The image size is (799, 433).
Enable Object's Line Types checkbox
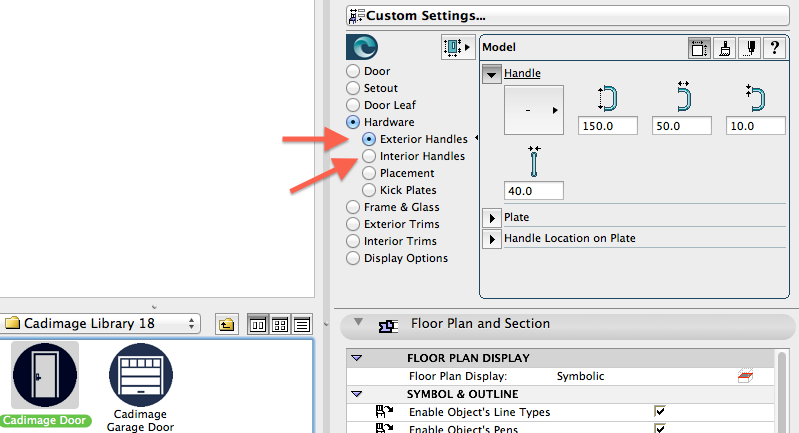click(x=659, y=411)
